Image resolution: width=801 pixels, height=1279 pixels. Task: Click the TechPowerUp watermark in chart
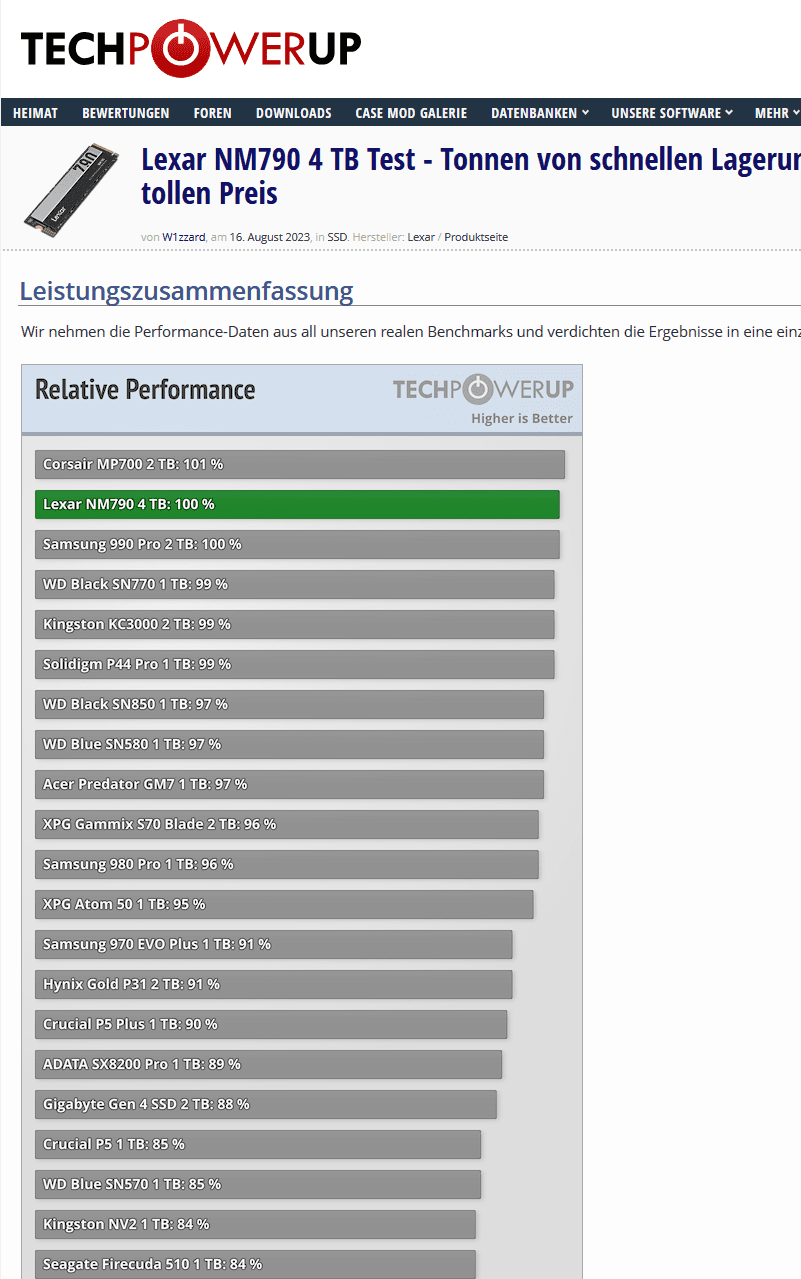coord(482,389)
